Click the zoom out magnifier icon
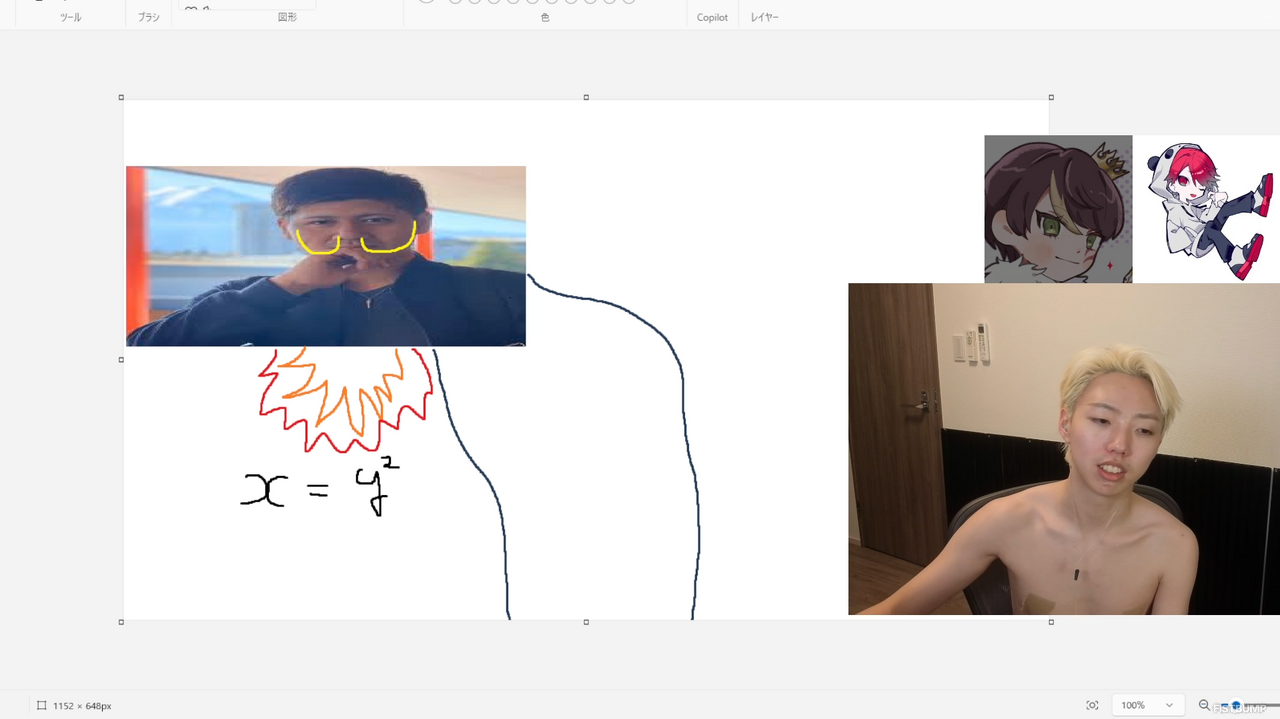Image resolution: width=1280 pixels, height=719 pixels. (x=1204, y=705)
